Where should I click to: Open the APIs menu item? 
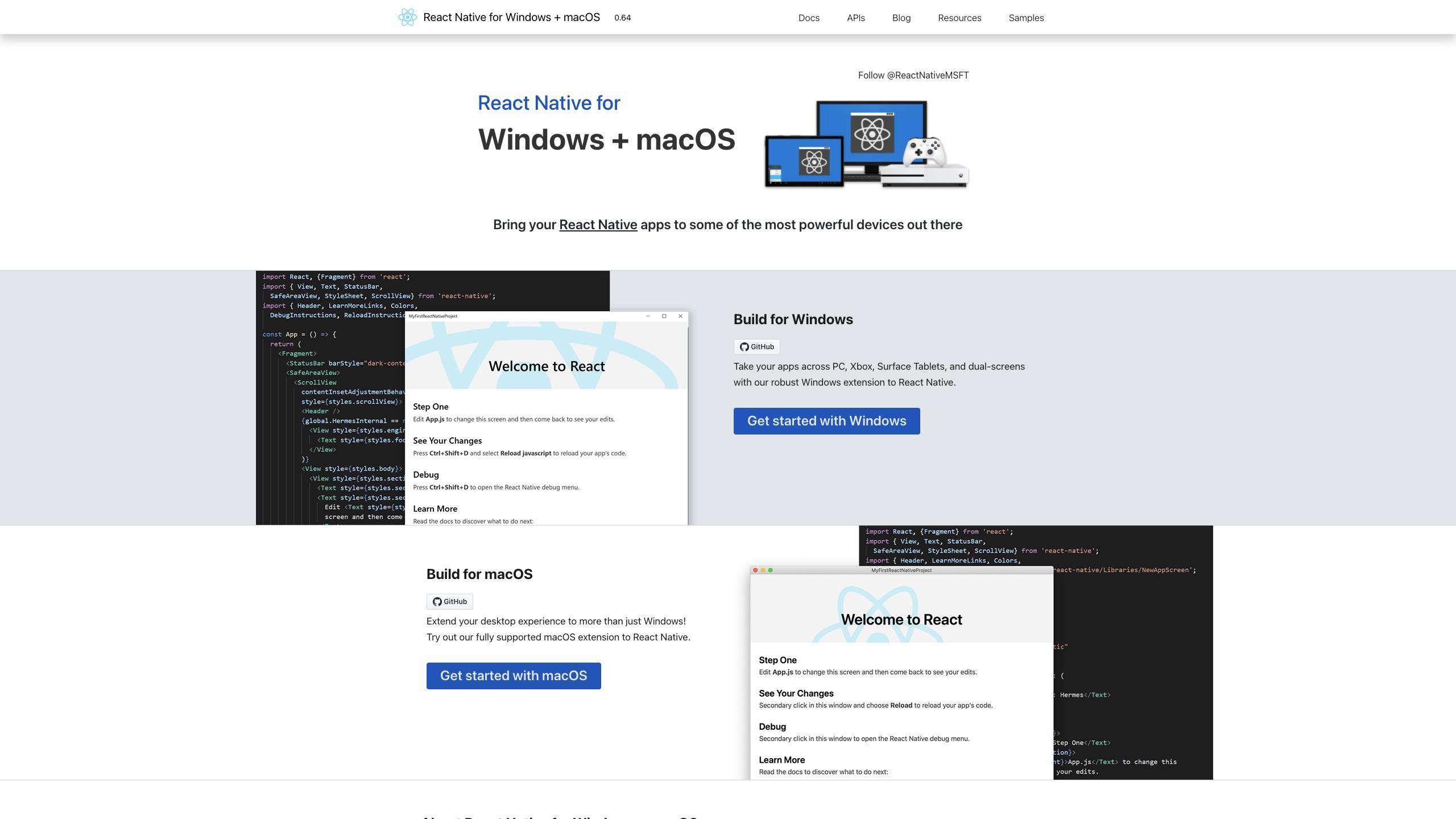(856, 18)
